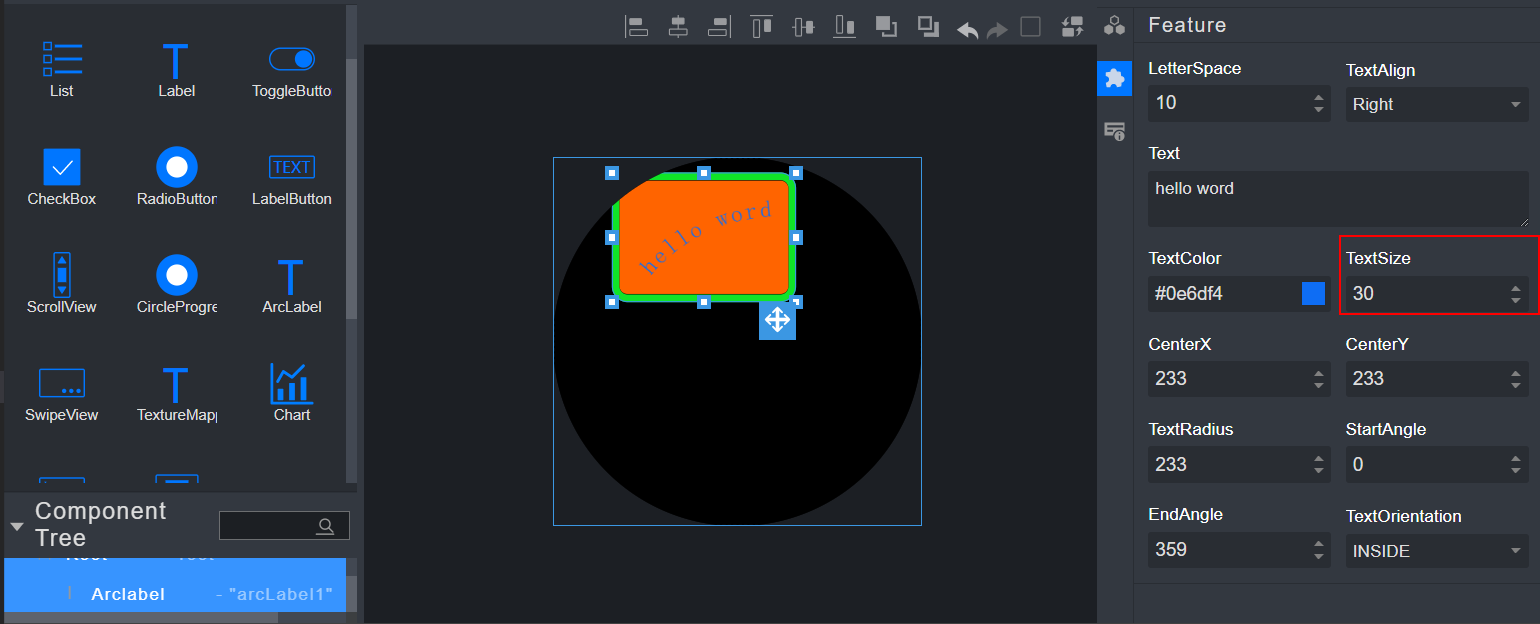Align components to horizontal center

pyautogui.click(x=678, y=27)
